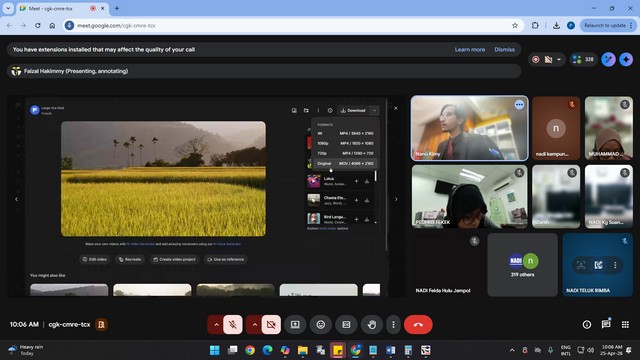Viewport: 640px width, 360px height.
Task: Leave the call with red hang-up button
Action: [418, 325]
